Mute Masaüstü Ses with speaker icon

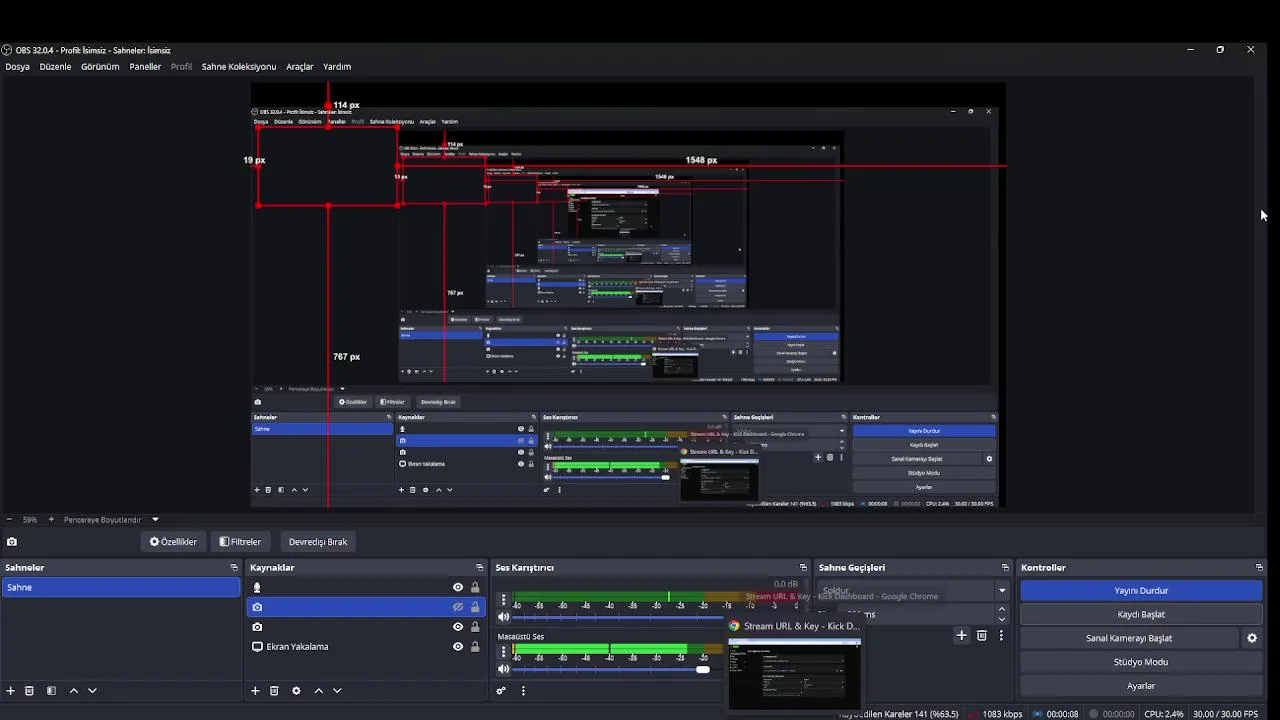coord(504,669)
